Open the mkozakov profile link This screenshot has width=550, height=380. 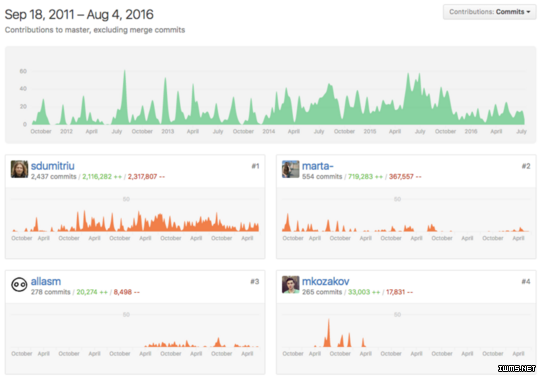click(x=326, y=281)
